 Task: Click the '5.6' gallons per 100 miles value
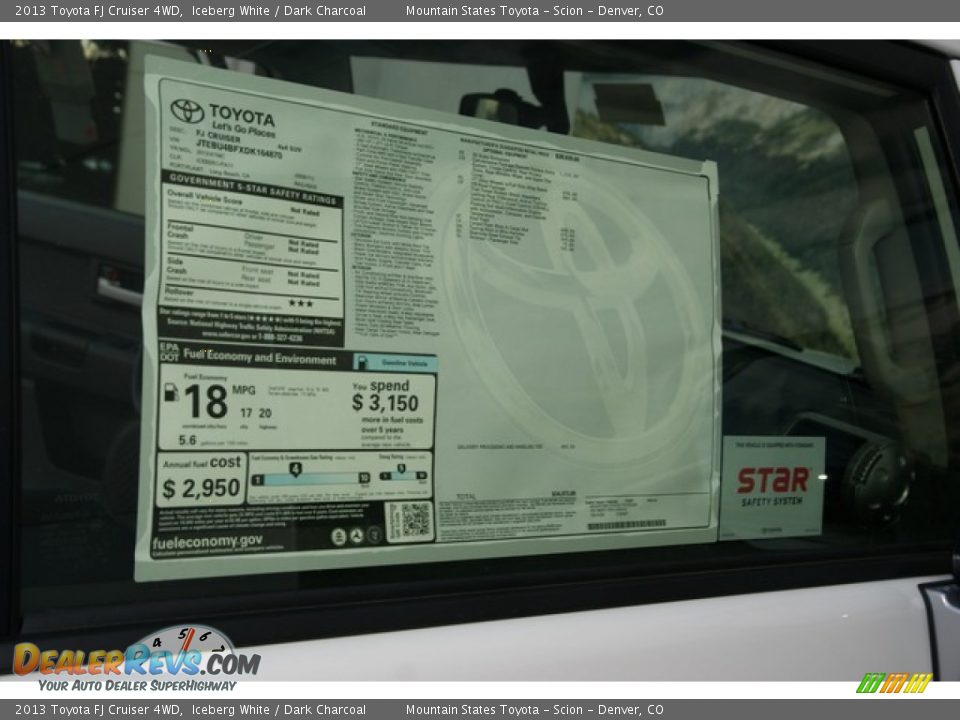[187, 440]
